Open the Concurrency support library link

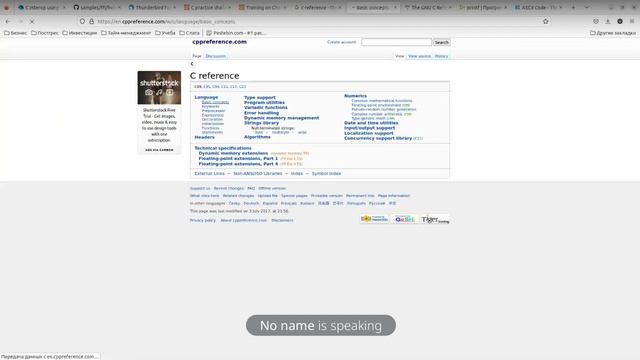pyautogui.click(x=378, y=138)
